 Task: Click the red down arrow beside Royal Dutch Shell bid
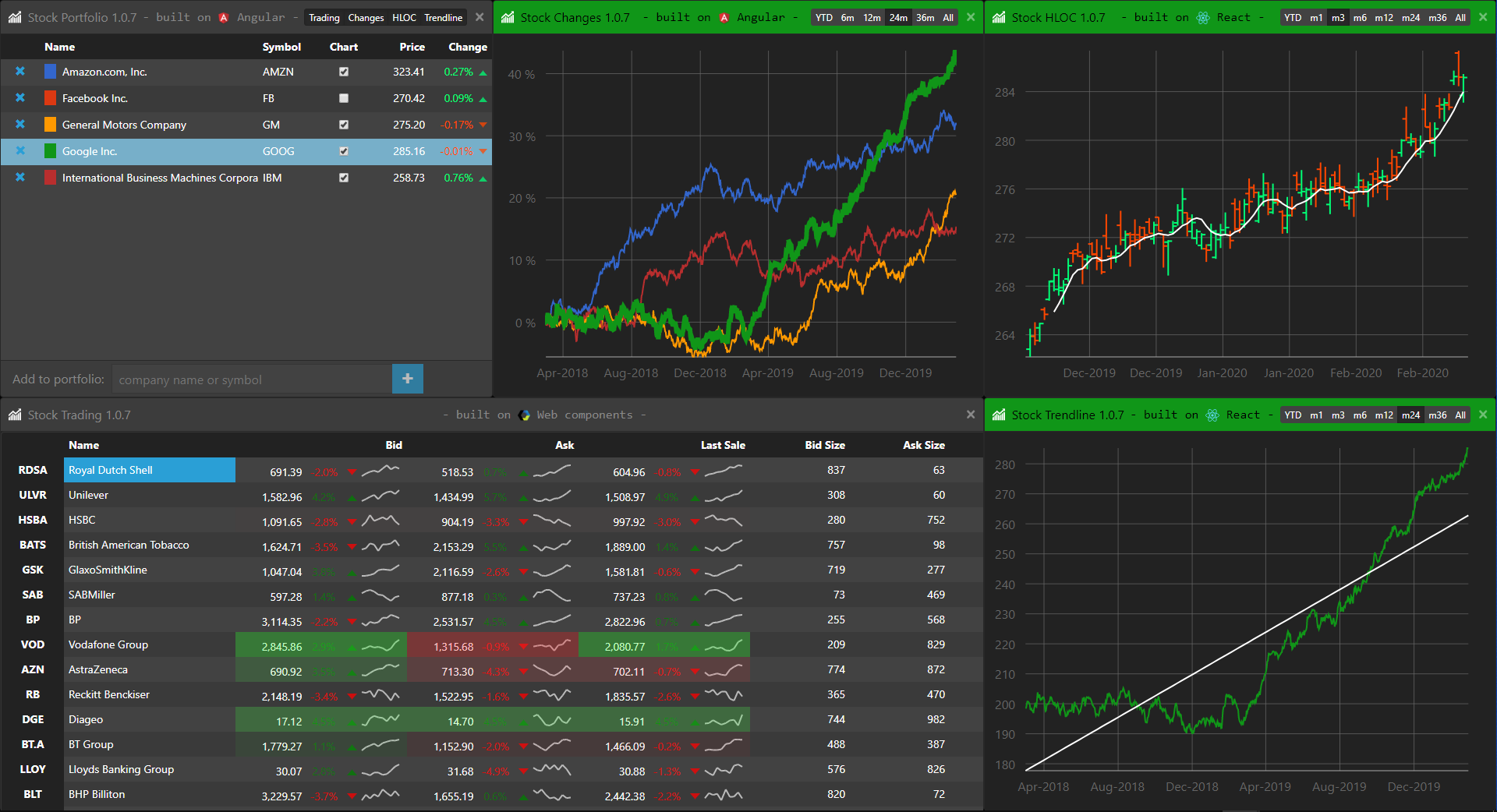351,472
